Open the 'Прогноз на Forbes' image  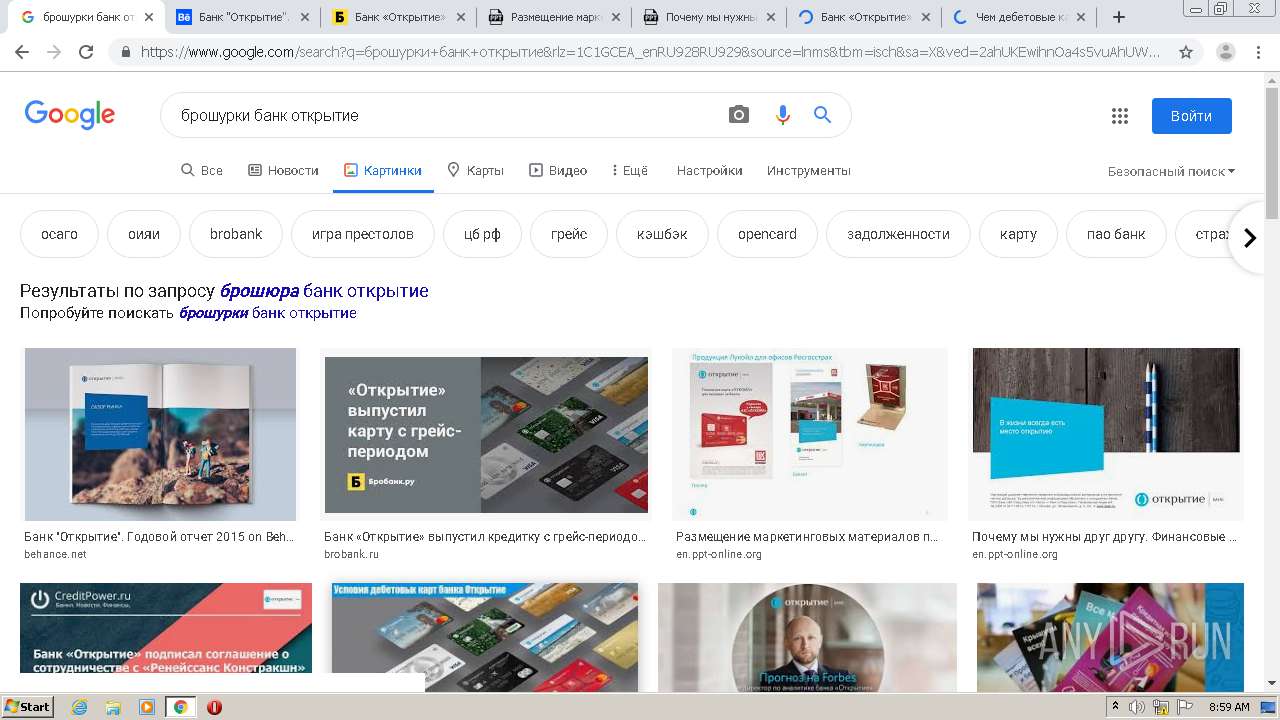coord(808,637)
